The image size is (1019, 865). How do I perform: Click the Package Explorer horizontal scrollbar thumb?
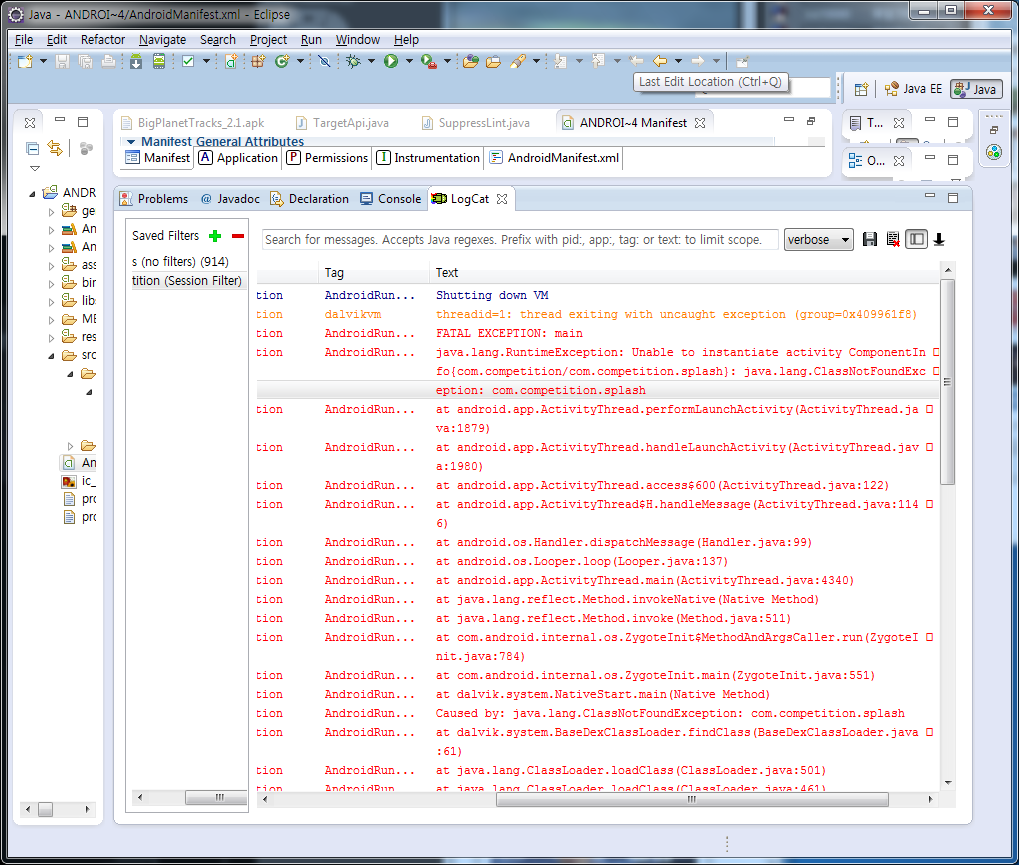point(45,810)
